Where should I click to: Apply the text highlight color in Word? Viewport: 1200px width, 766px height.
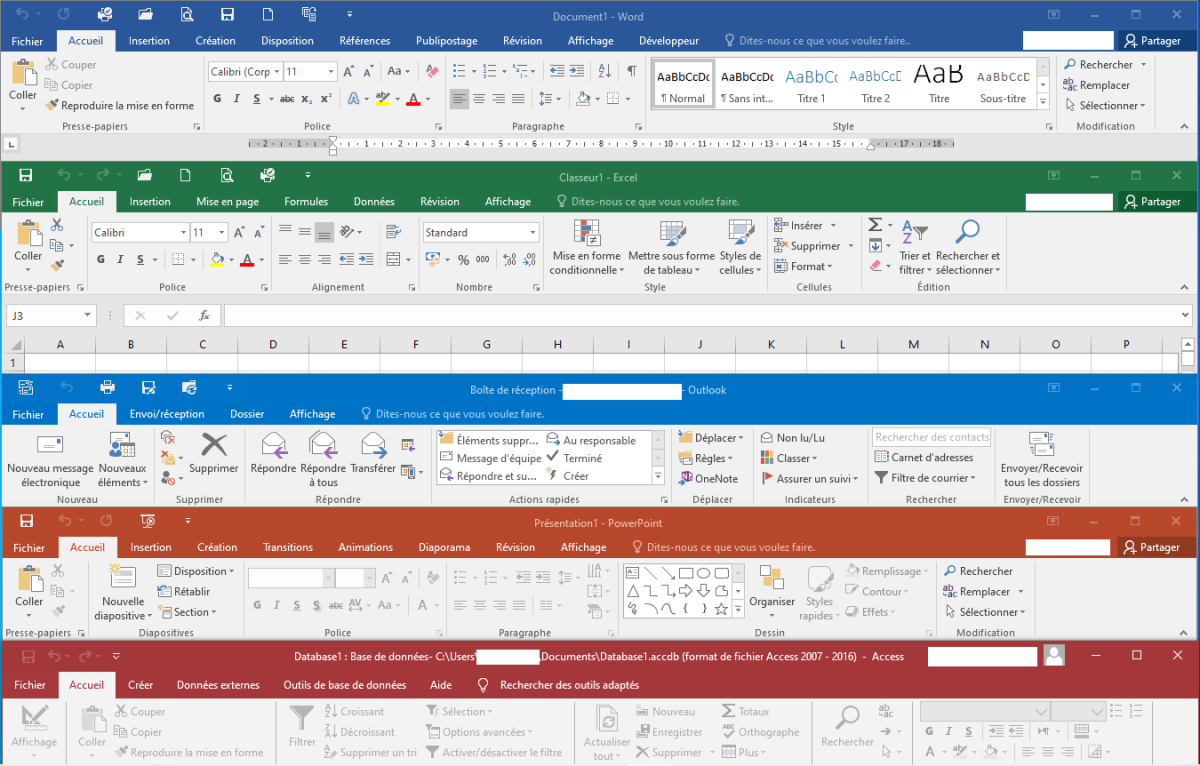pyautogui.click(x=381, y=99)
